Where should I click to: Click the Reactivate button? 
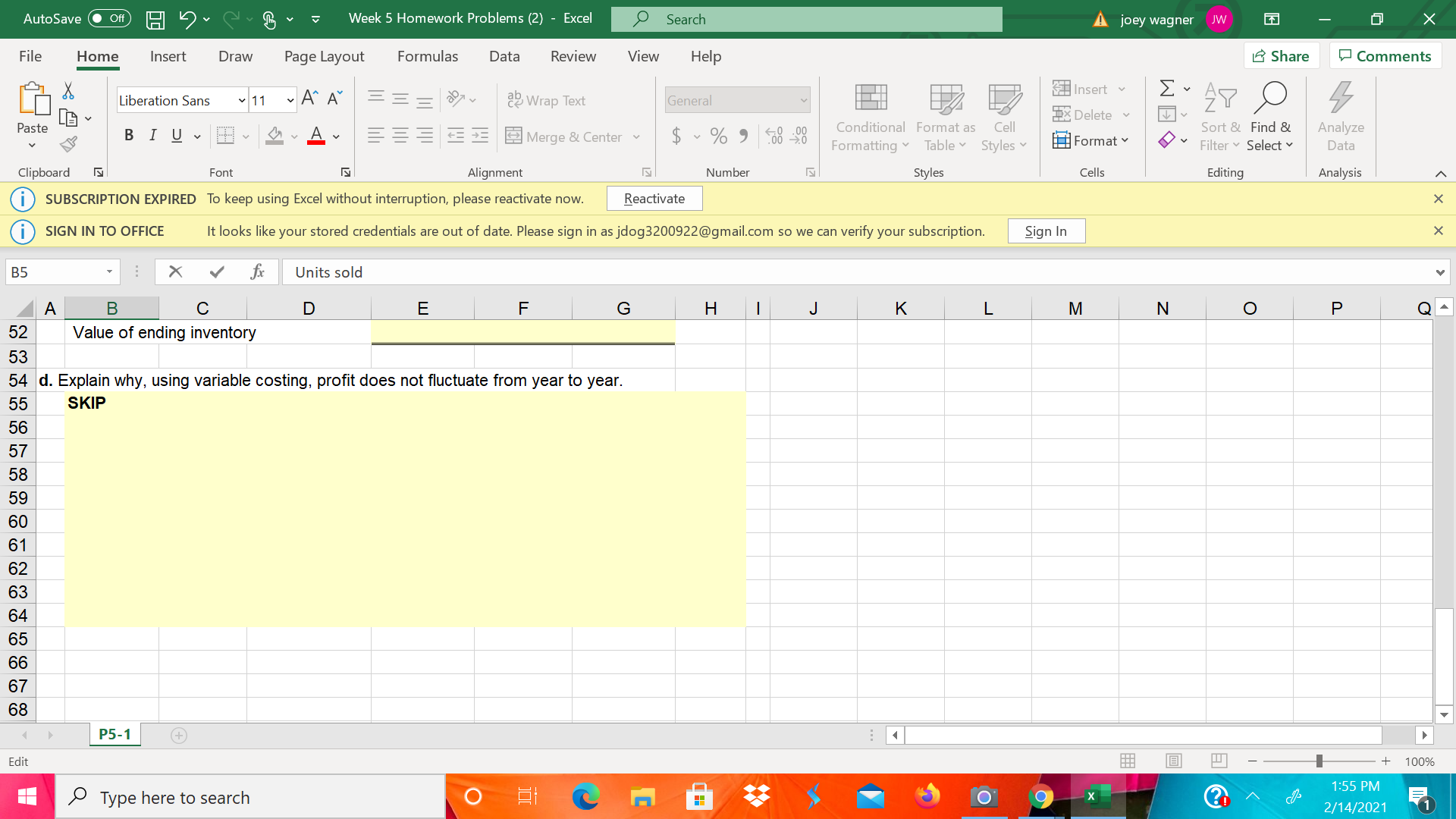654,198
